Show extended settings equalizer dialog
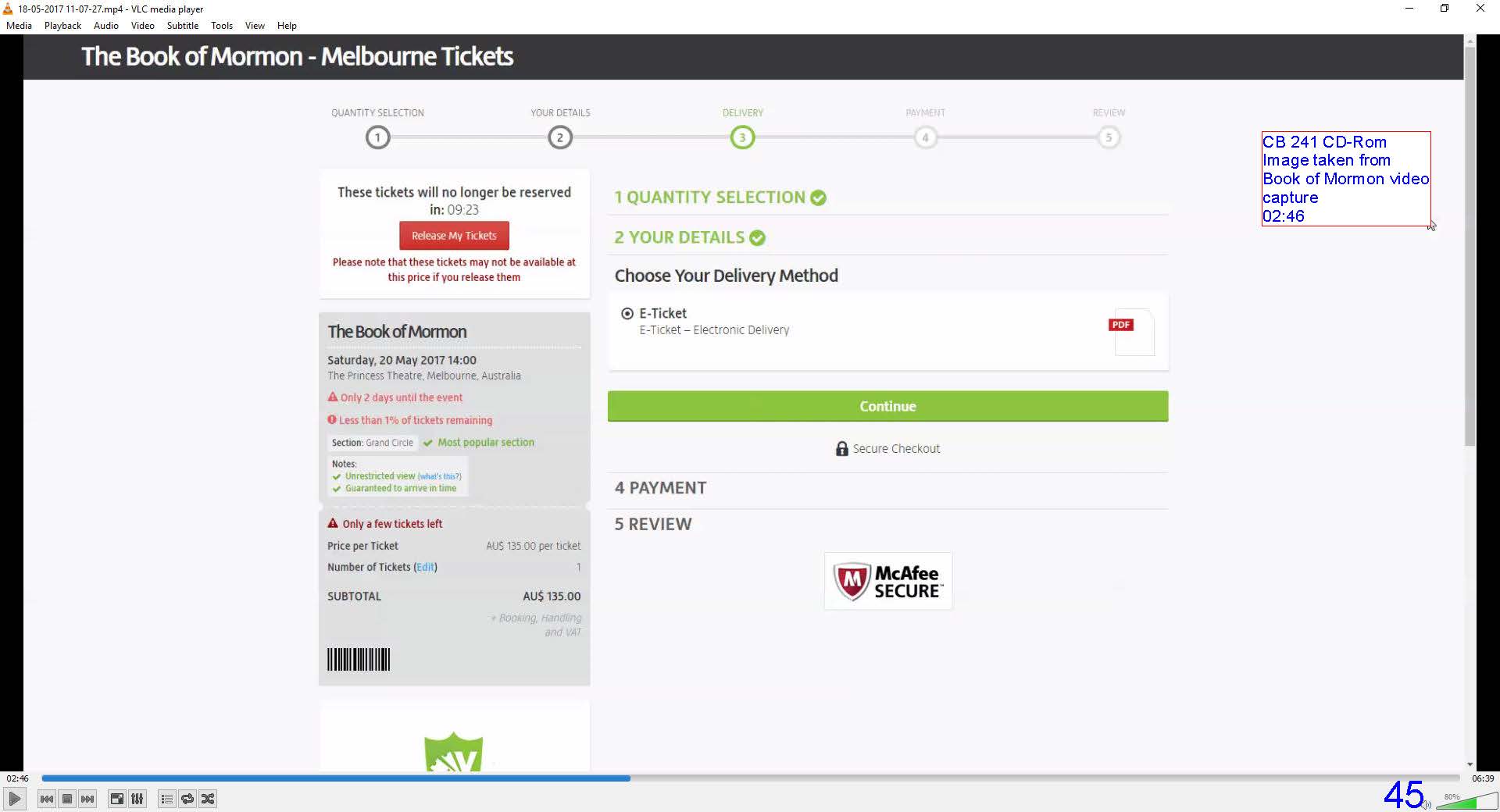 coord(137,799)
